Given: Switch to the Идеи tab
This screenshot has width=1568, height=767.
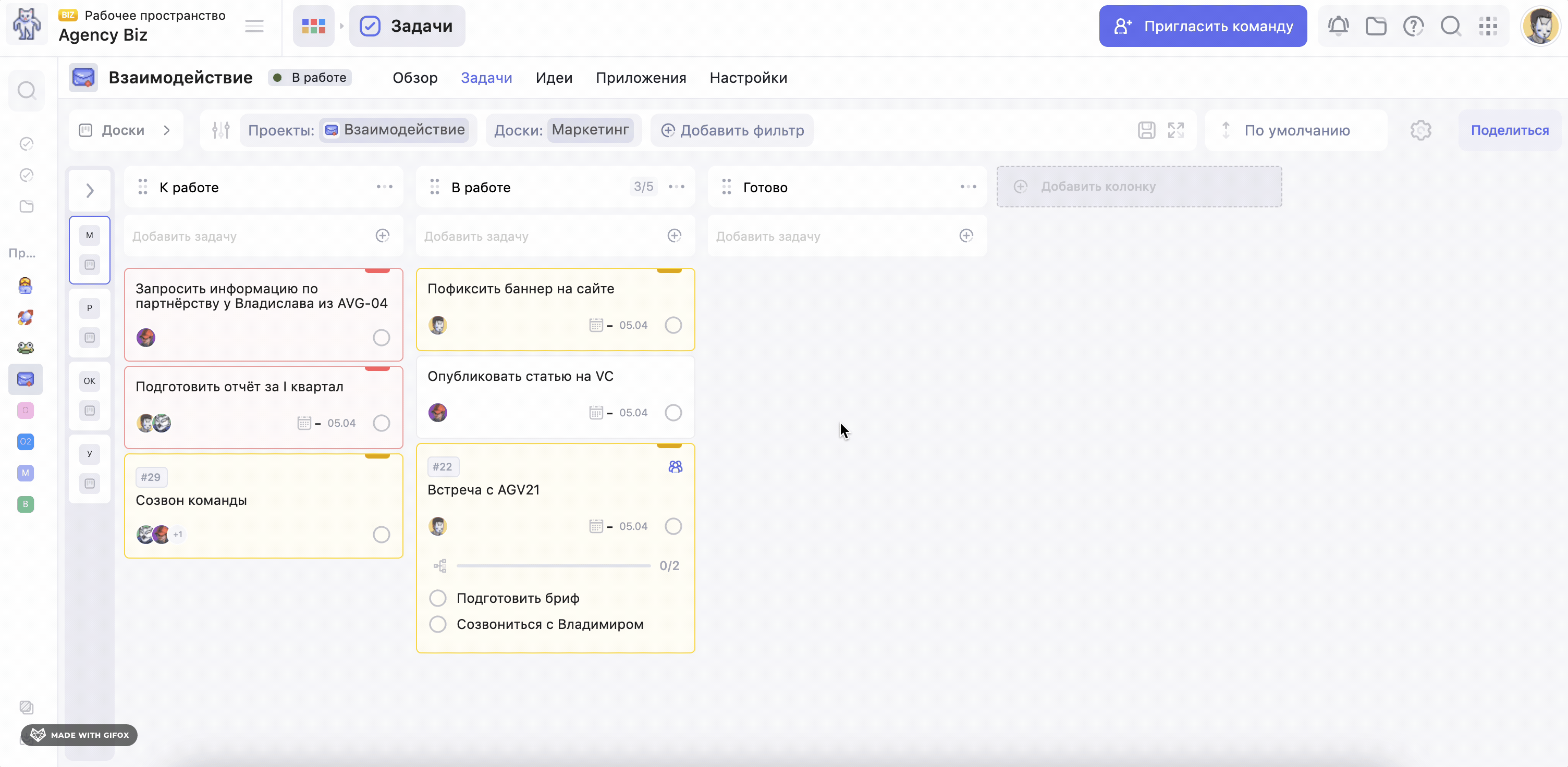Looking at the screenshot, I should tap(554, 78).
